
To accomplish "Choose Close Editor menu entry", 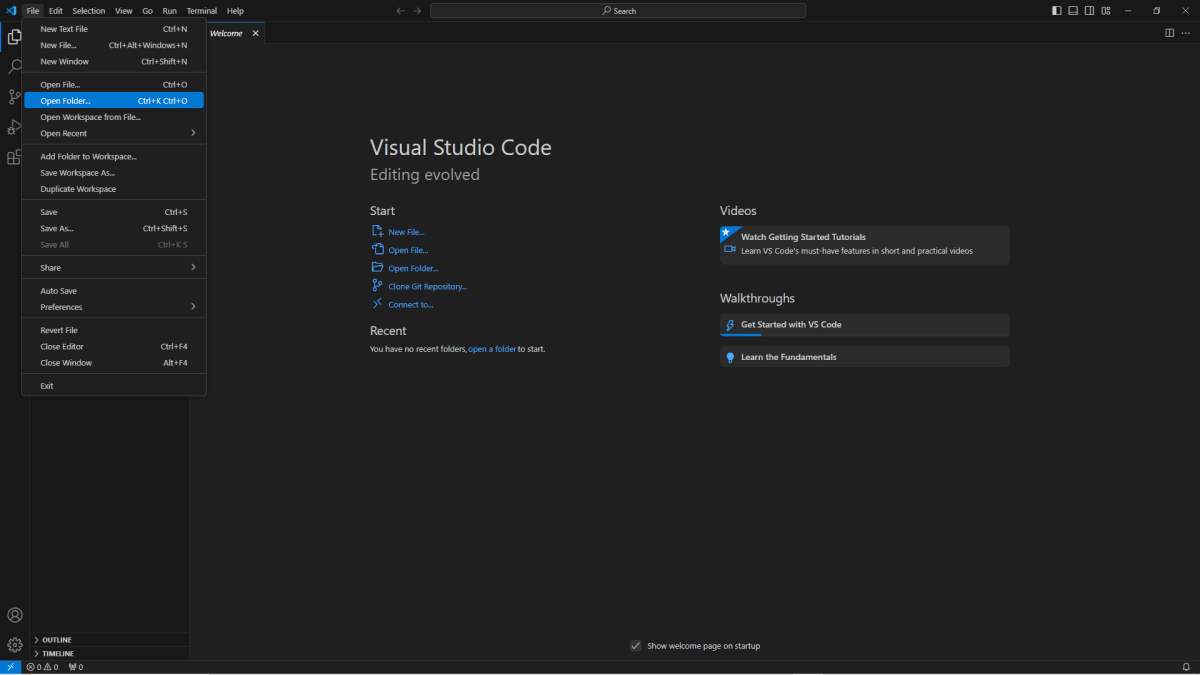I will click(114, 347).
